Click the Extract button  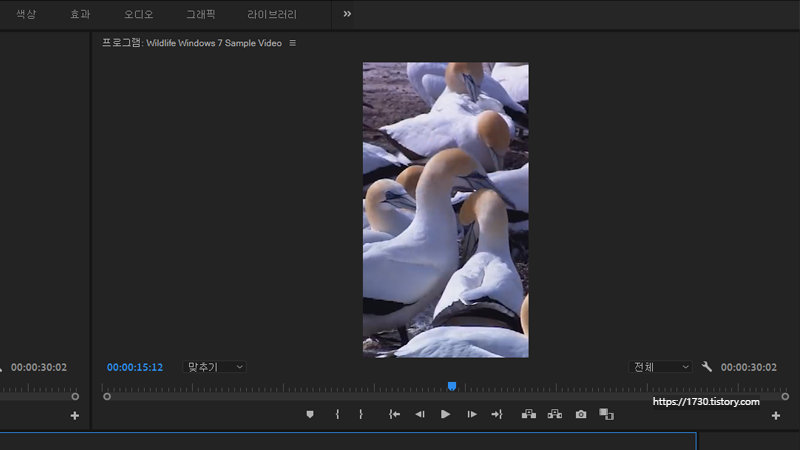[x=555, y=414]
